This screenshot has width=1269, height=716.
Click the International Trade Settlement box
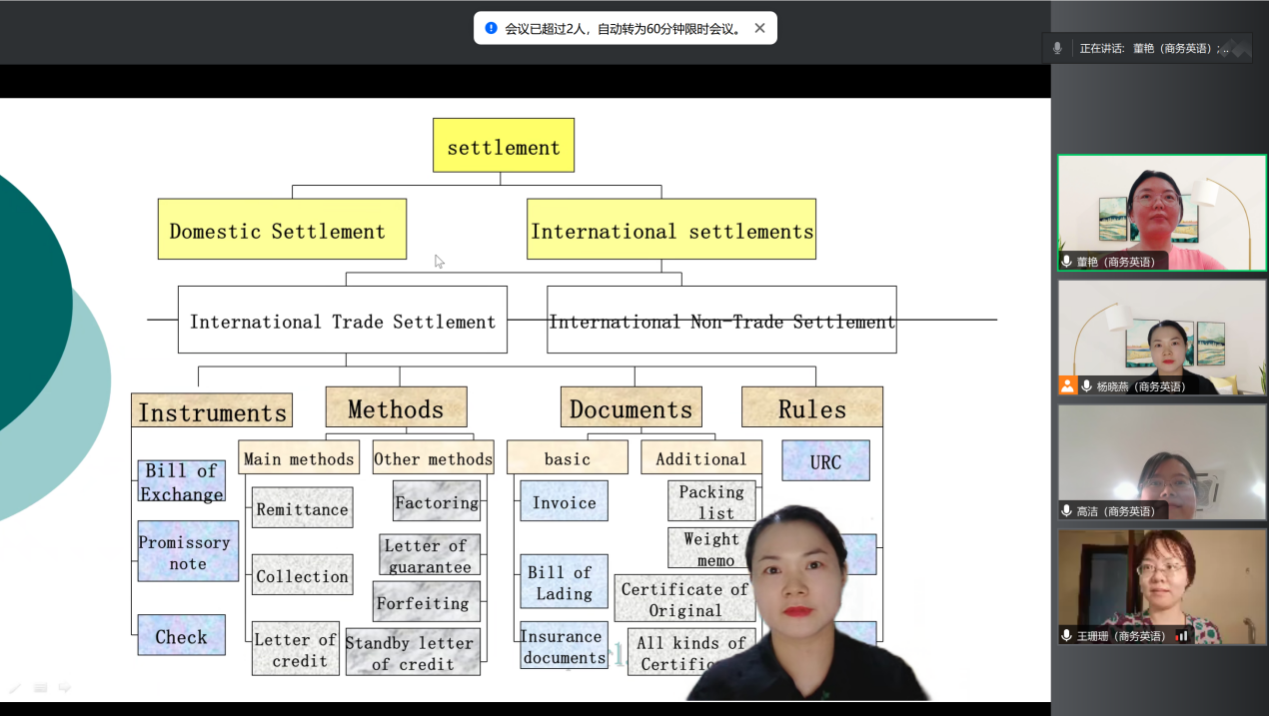tap(342, 321)
